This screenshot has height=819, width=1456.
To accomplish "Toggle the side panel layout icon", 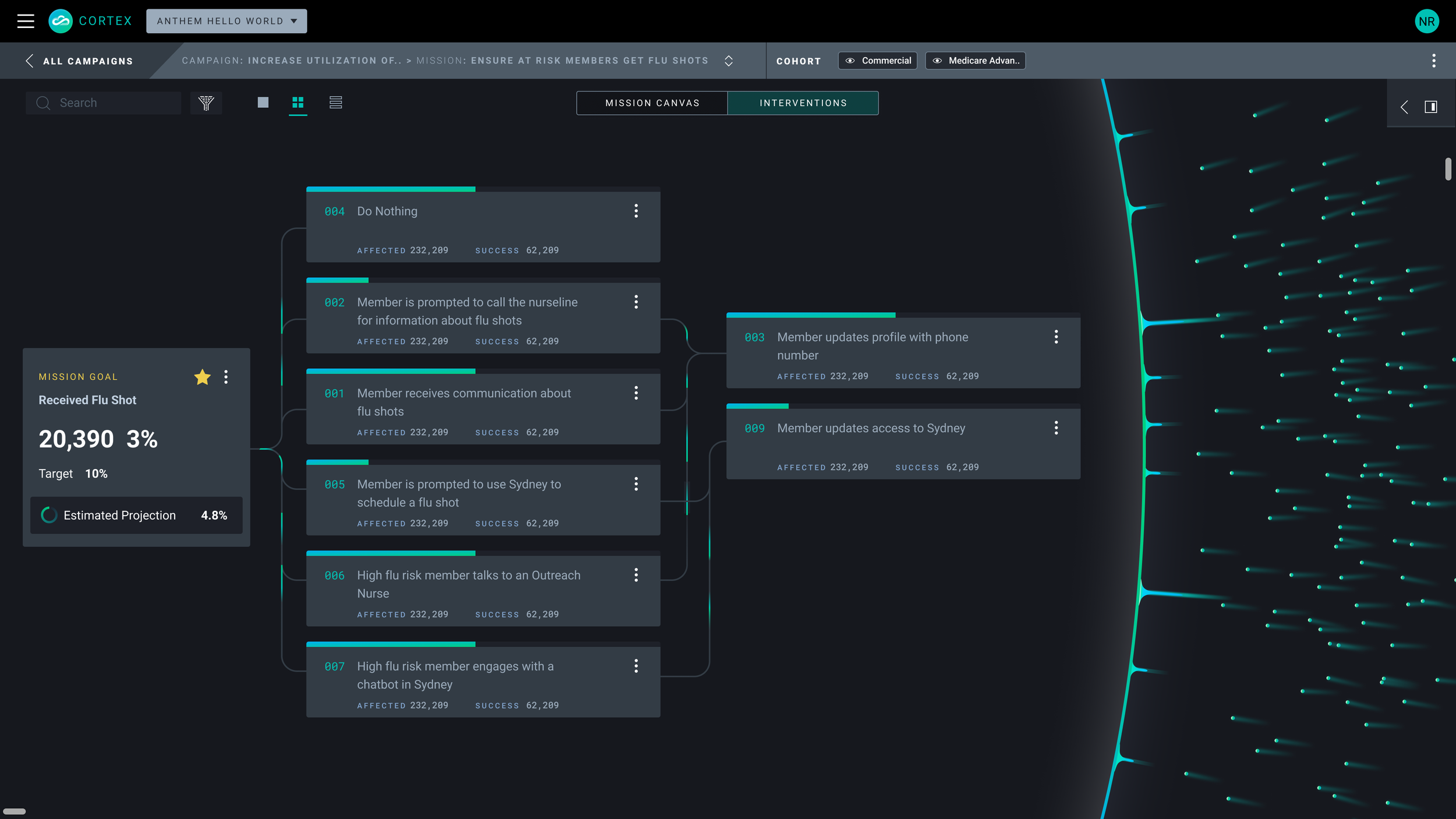I will pos(1430,107).
